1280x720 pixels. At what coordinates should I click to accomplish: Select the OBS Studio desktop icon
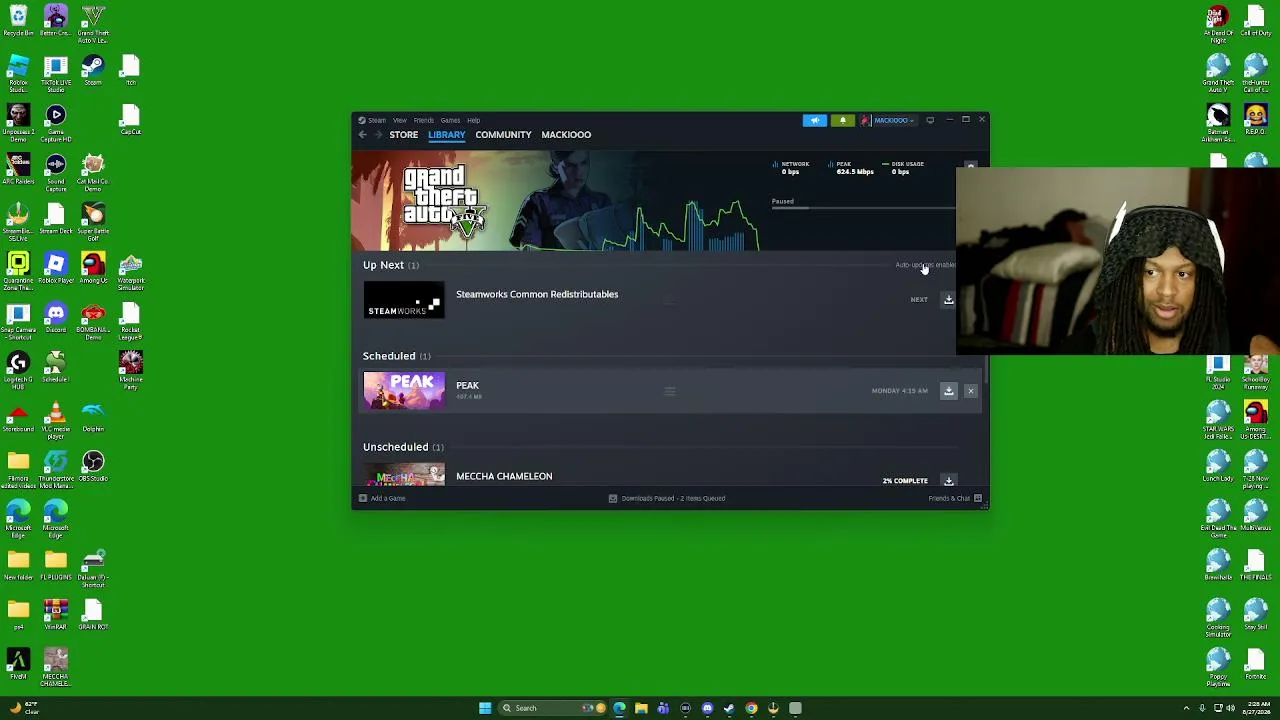[x=93, y=467]
